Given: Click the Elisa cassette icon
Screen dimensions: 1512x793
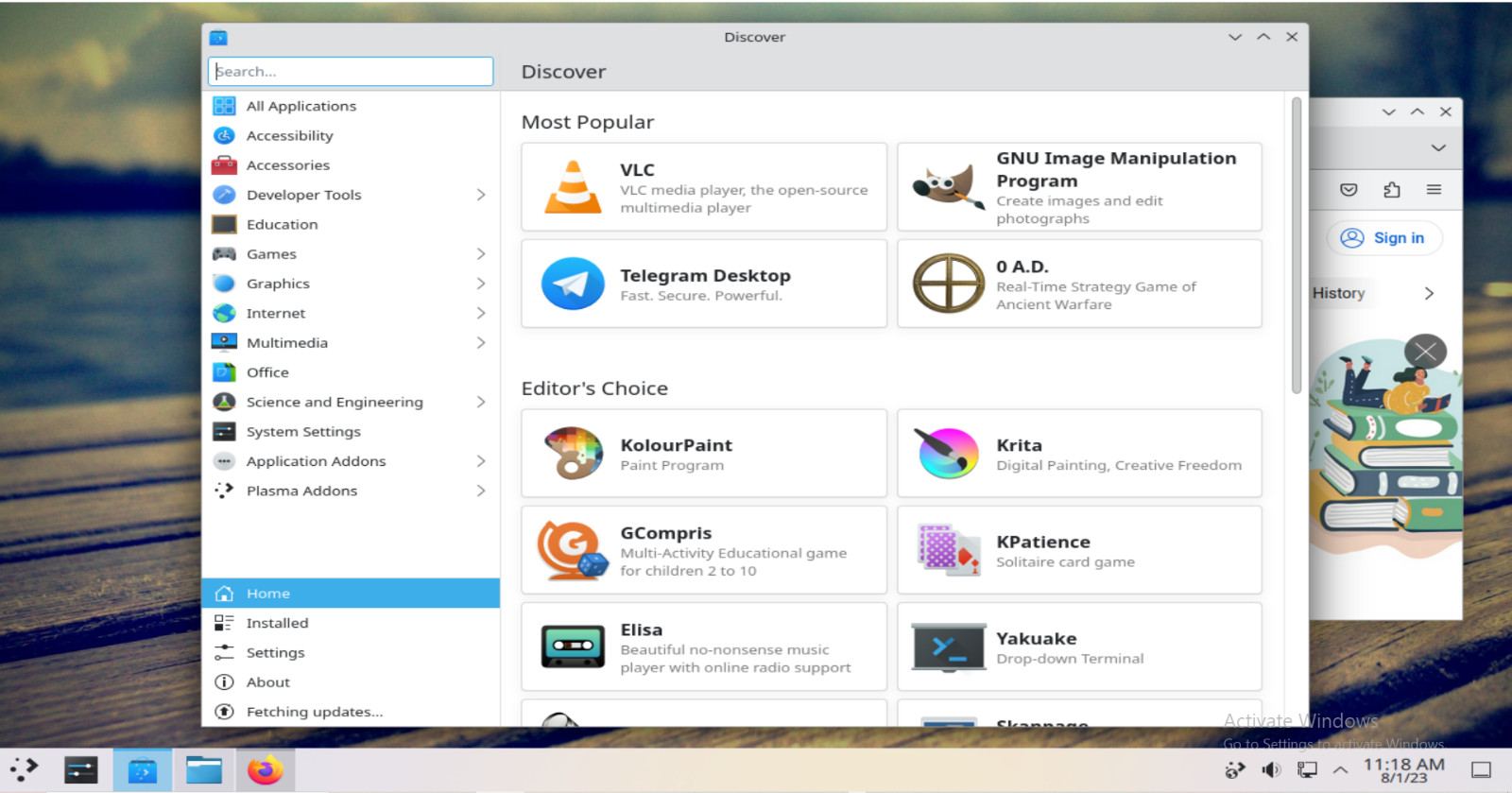Looking at the screenshot, I should tap(573, 646).
